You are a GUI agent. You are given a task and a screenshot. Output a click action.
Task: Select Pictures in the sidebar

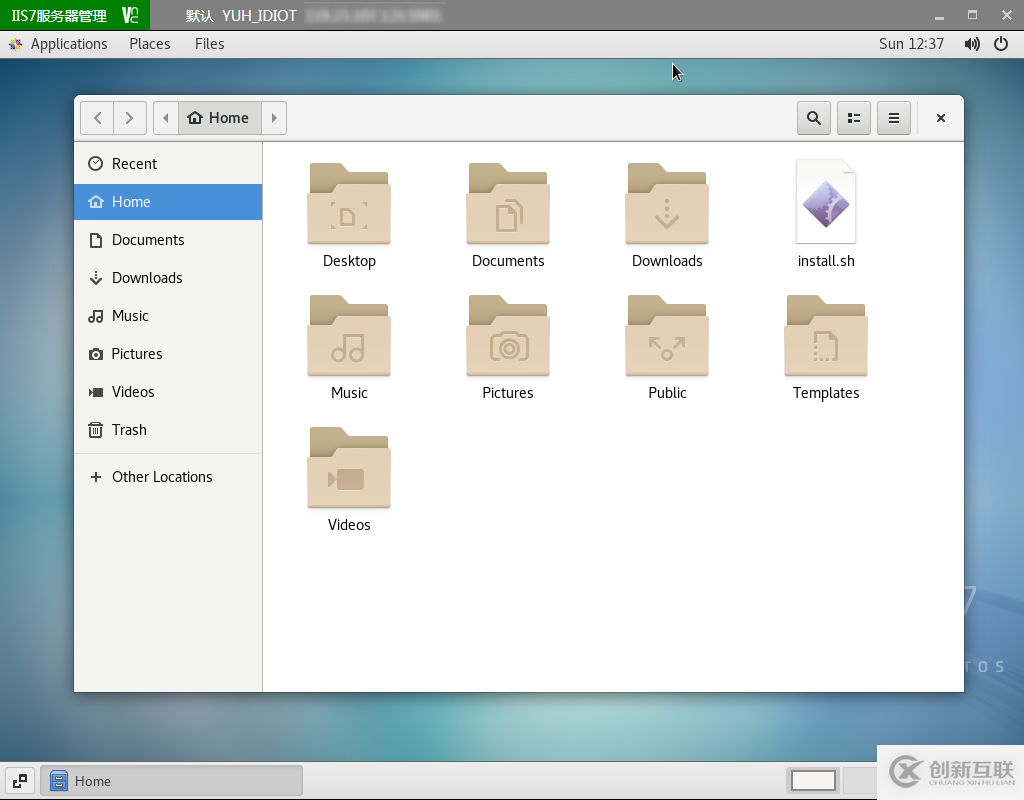[x=168, y=354]
